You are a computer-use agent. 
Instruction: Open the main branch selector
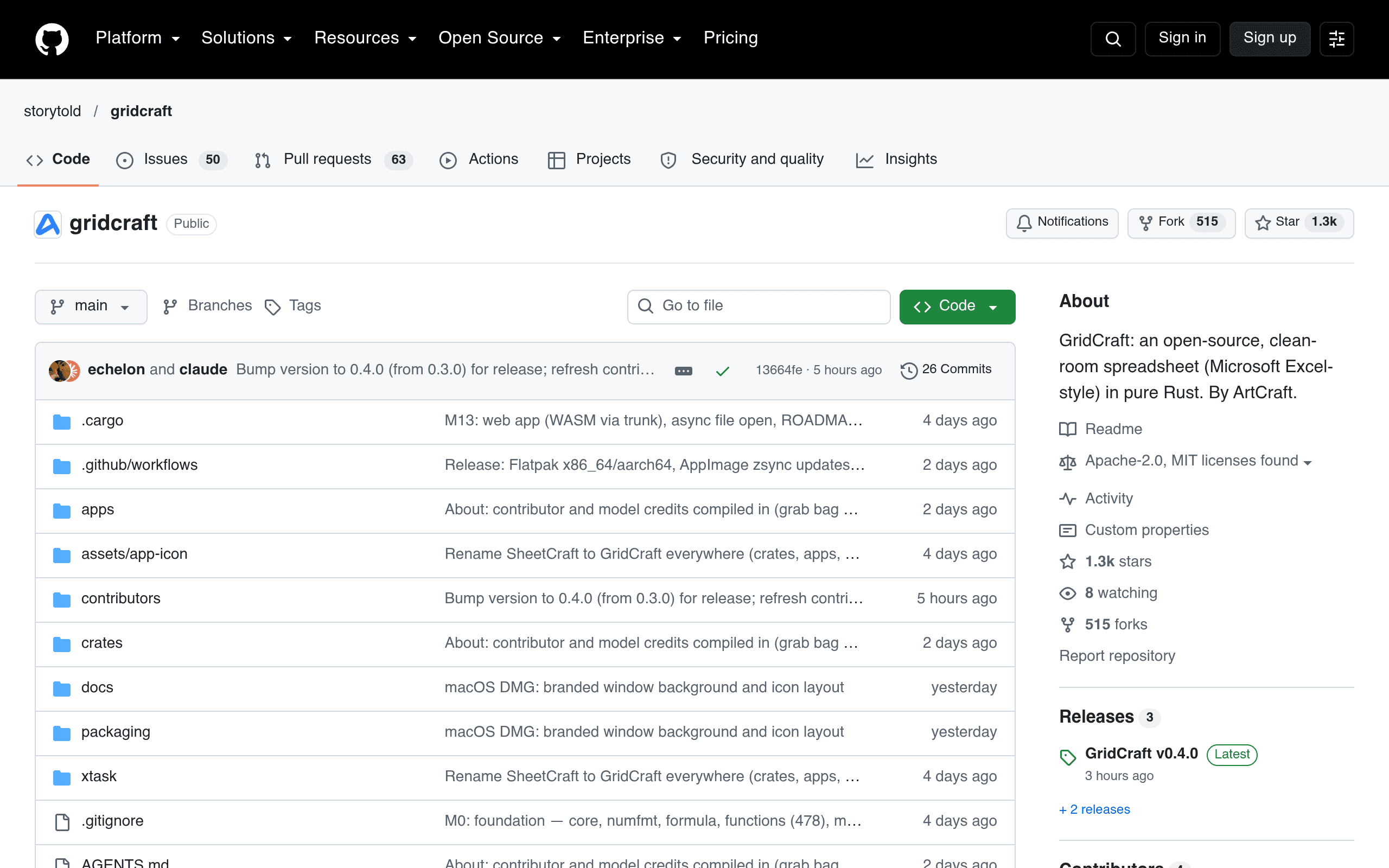pos(91,307)
